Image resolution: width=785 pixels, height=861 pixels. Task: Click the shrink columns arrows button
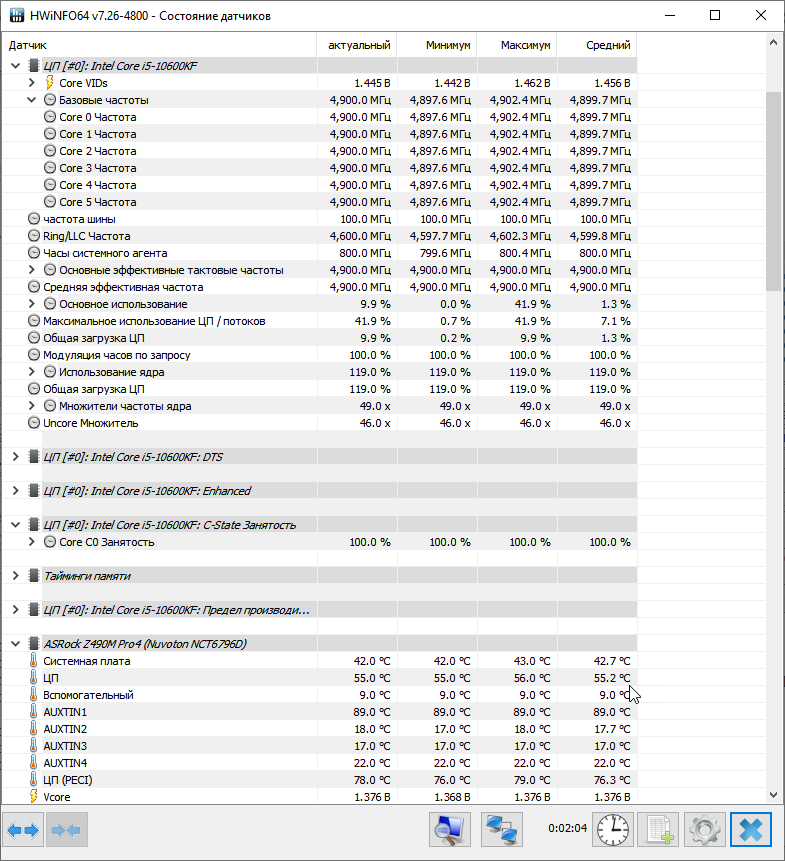click(x=66, y=830)
